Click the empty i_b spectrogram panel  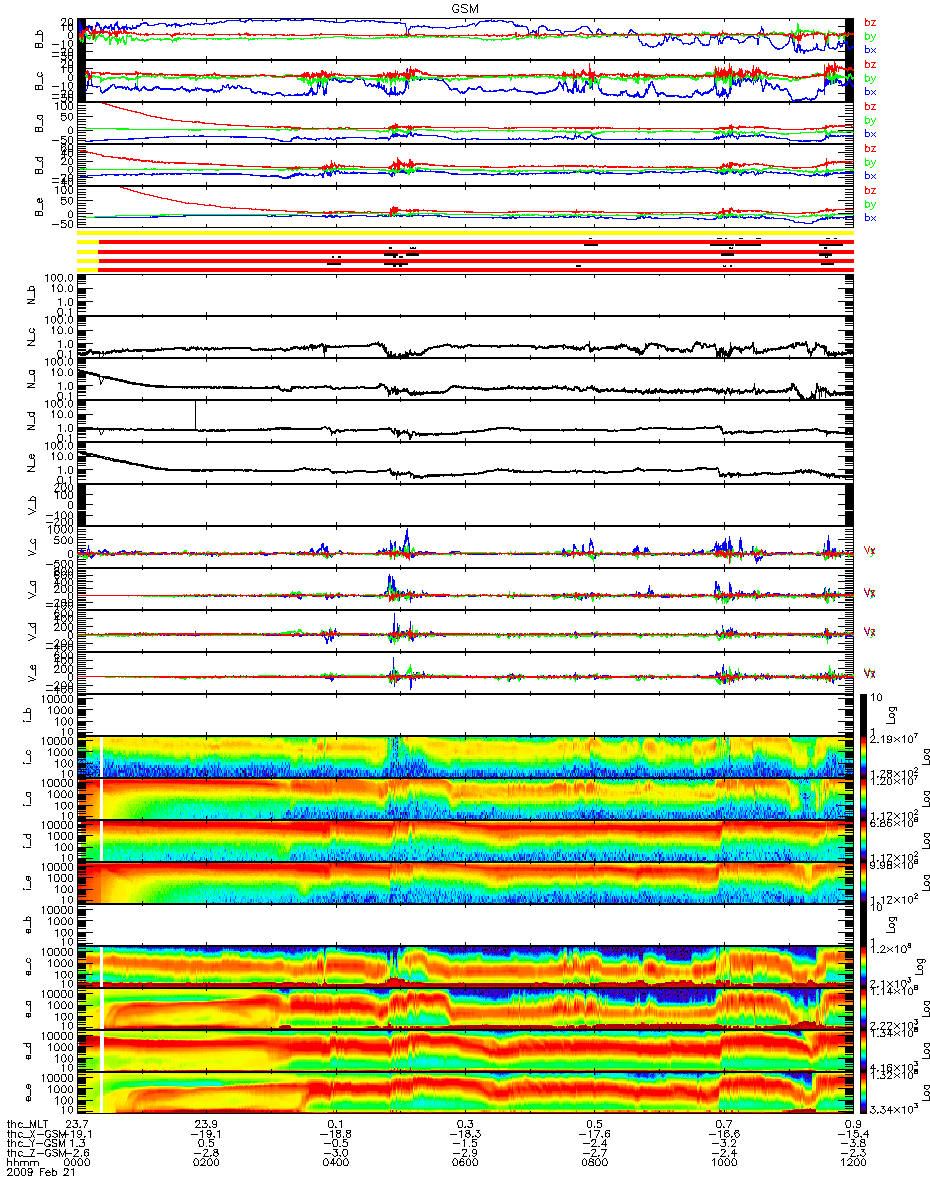466,715
